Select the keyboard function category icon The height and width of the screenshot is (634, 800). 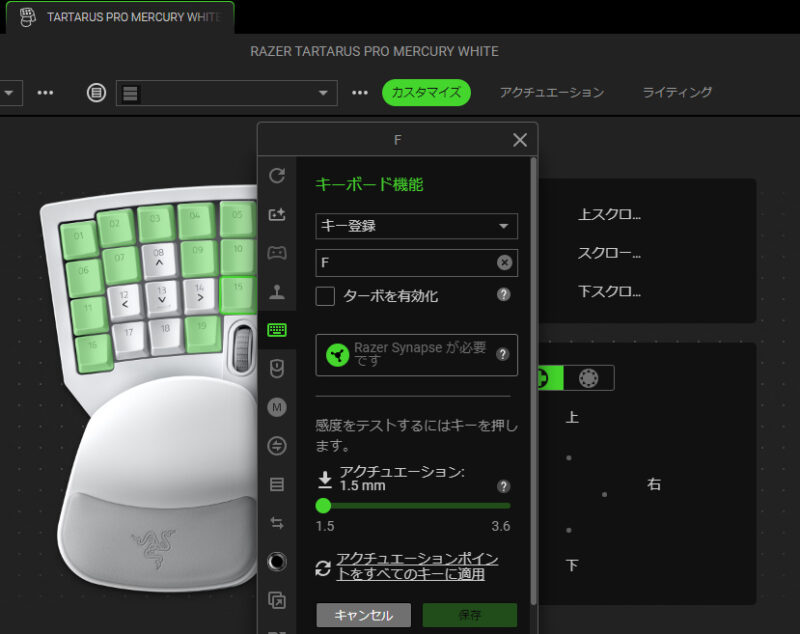277,330
